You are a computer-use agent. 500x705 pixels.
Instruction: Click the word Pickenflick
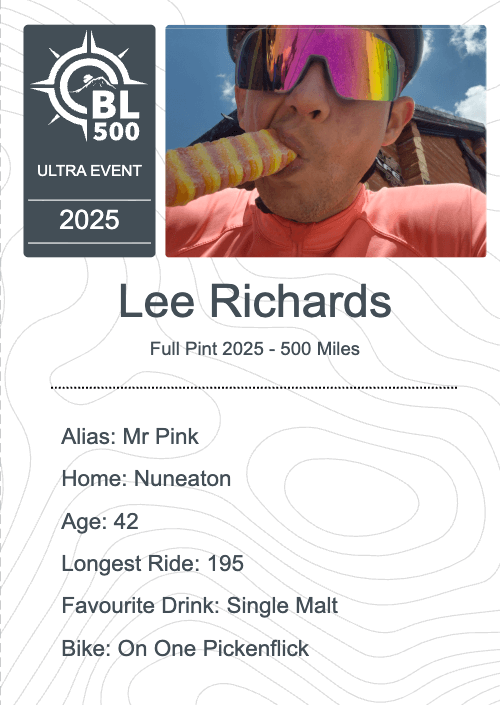[256, 648]
